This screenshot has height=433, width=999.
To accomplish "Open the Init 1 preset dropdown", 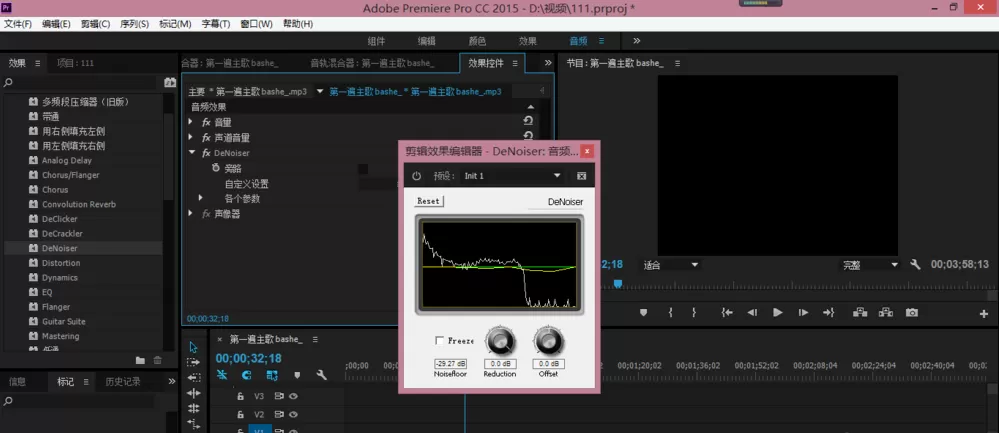I will click(512, 176).
